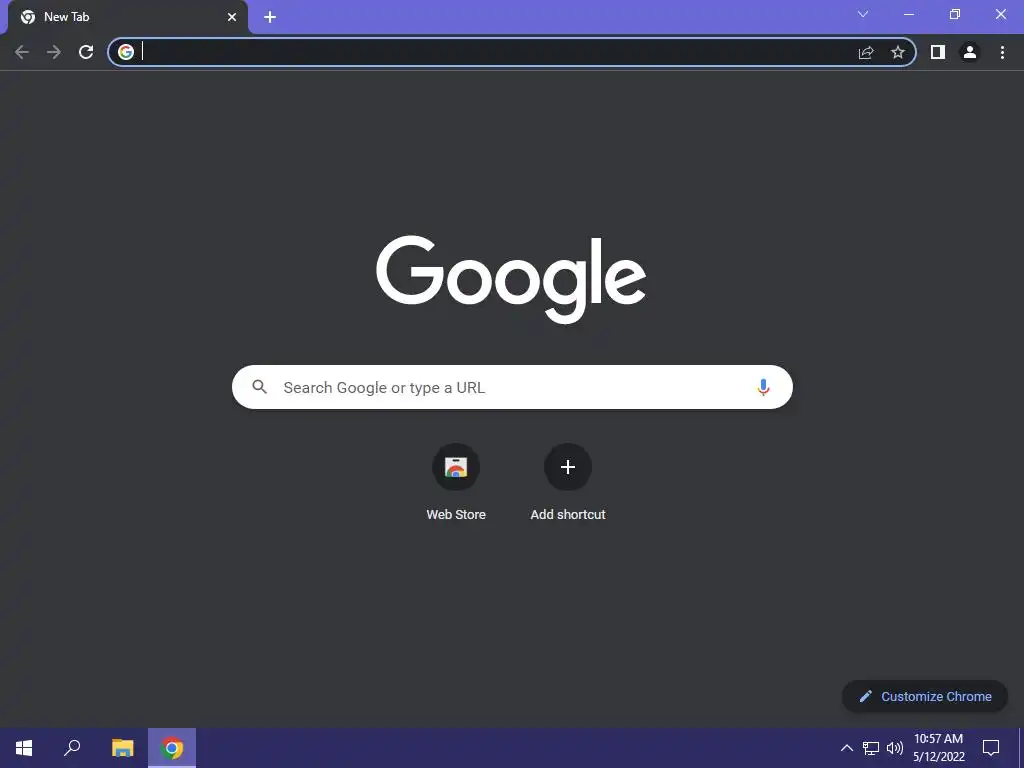Viewport: 1024px width, 768px height.
Task: Click the back navigation arrow
Action: tap(22, 52)
